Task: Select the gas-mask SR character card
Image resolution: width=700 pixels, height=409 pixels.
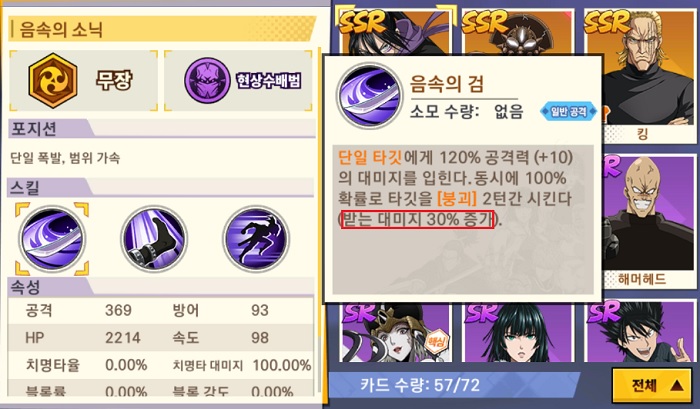Action: (x=395, y=333)
